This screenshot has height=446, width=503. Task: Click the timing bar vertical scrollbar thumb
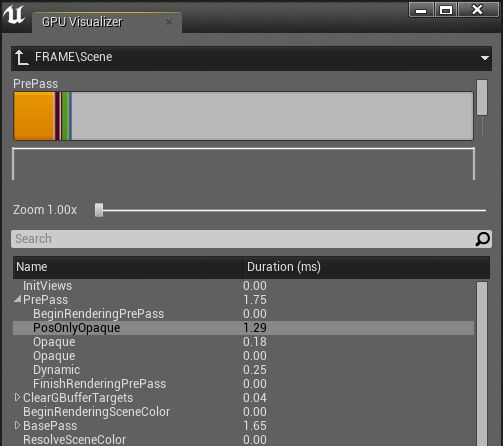pos(482,97)
